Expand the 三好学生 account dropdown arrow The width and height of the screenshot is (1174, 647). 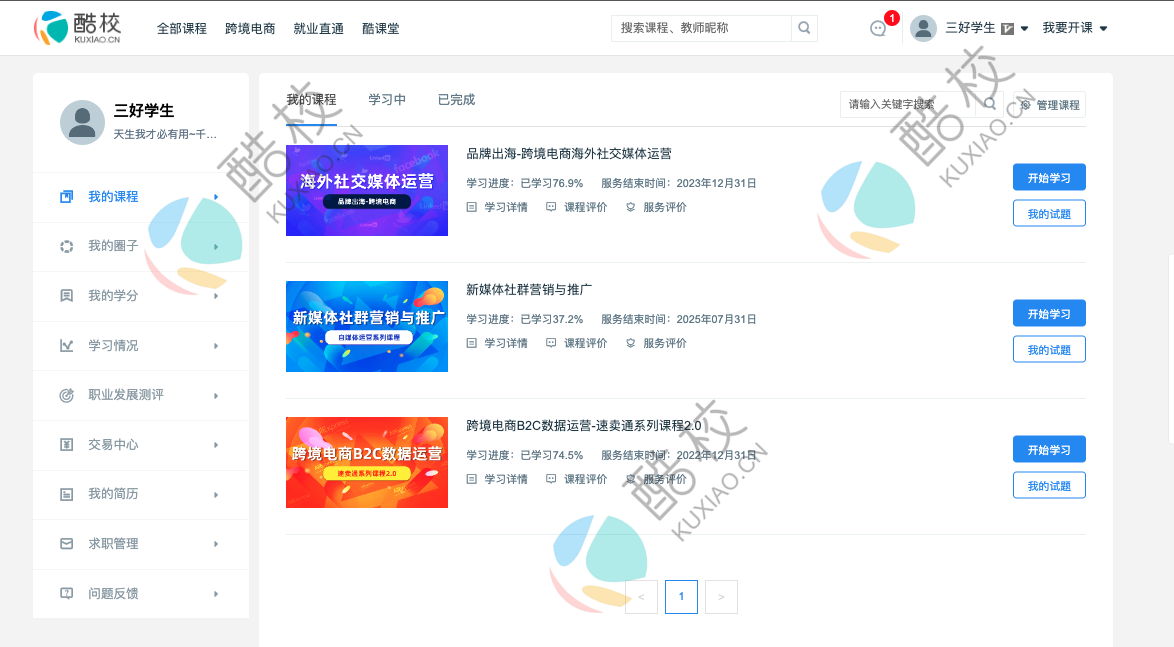[x=1024, y=28]
